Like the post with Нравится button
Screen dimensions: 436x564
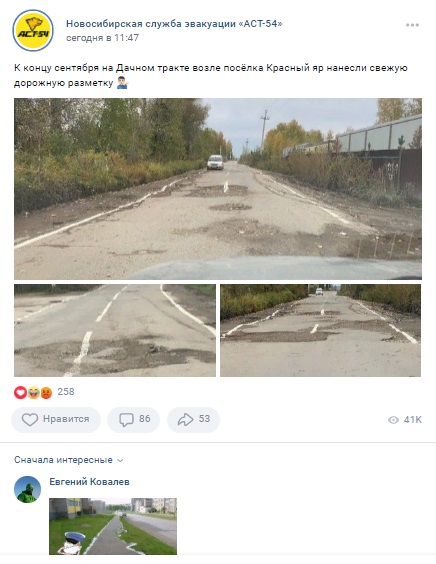[56, 419]
